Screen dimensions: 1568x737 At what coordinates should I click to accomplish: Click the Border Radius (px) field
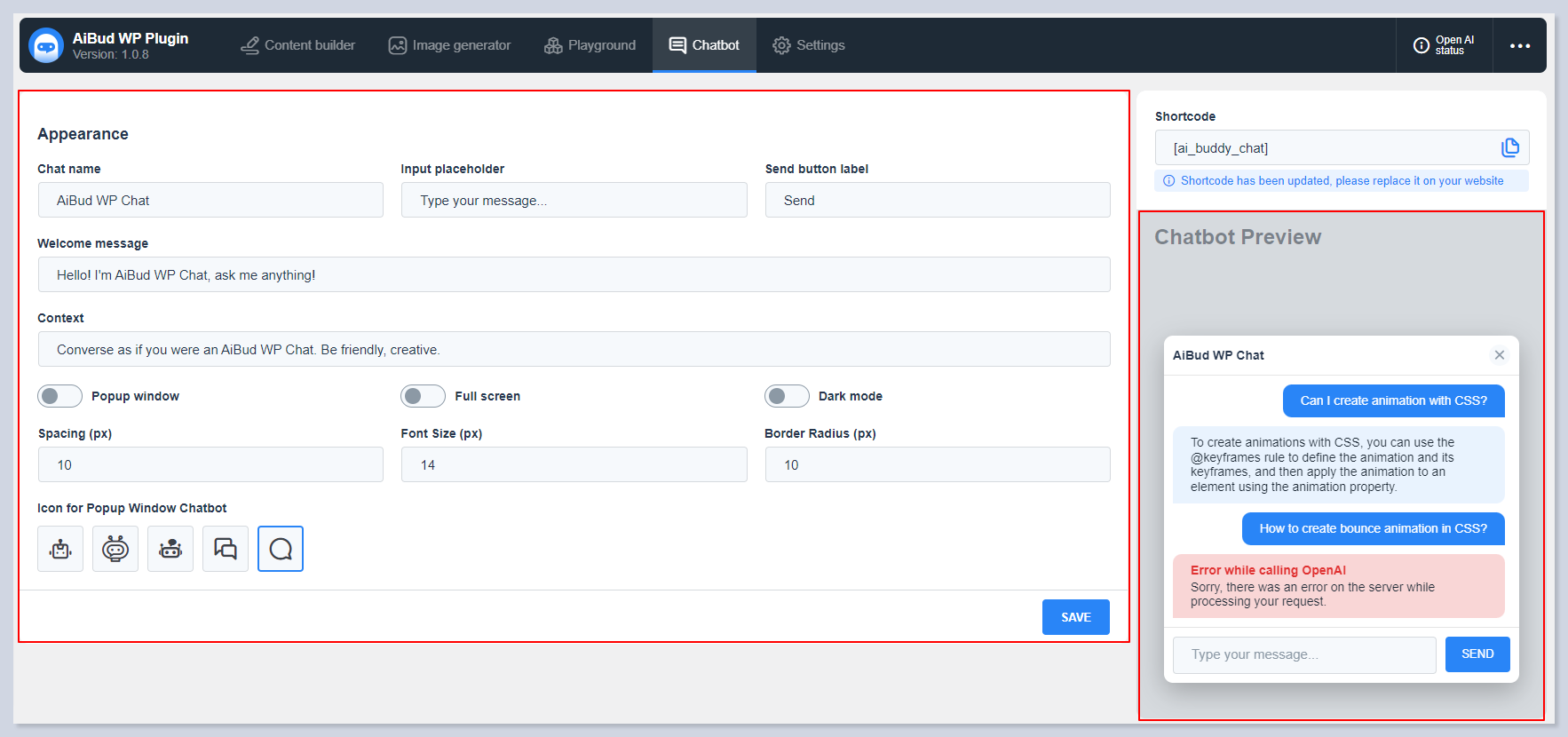coord(938,464)
